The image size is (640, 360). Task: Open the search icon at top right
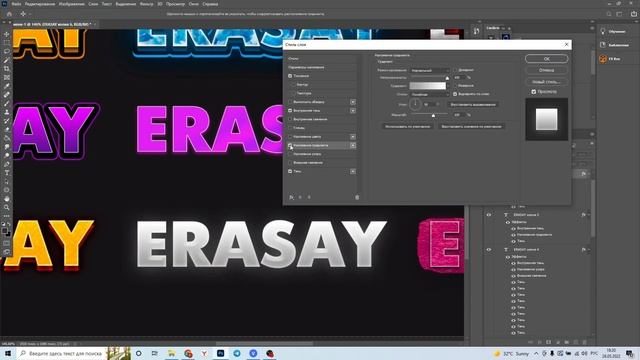[x=609, y=14]
